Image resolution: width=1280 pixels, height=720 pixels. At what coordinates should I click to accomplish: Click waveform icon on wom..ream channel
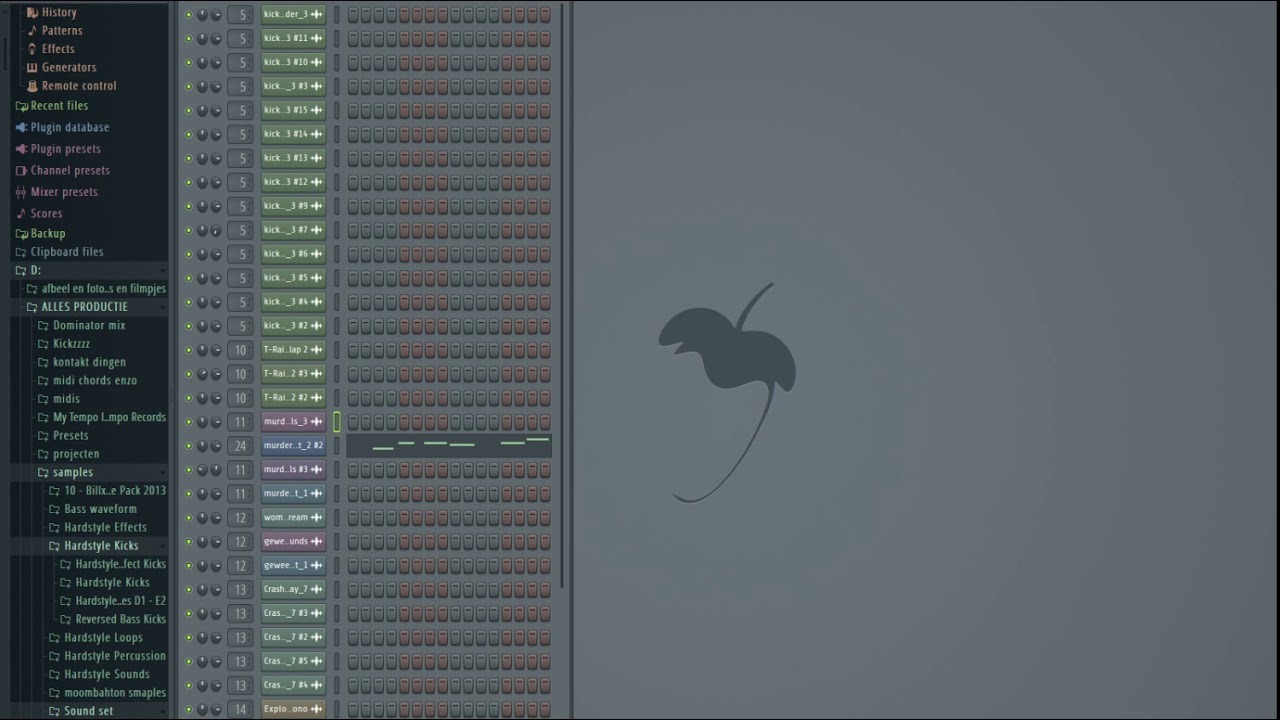(317, 518)
